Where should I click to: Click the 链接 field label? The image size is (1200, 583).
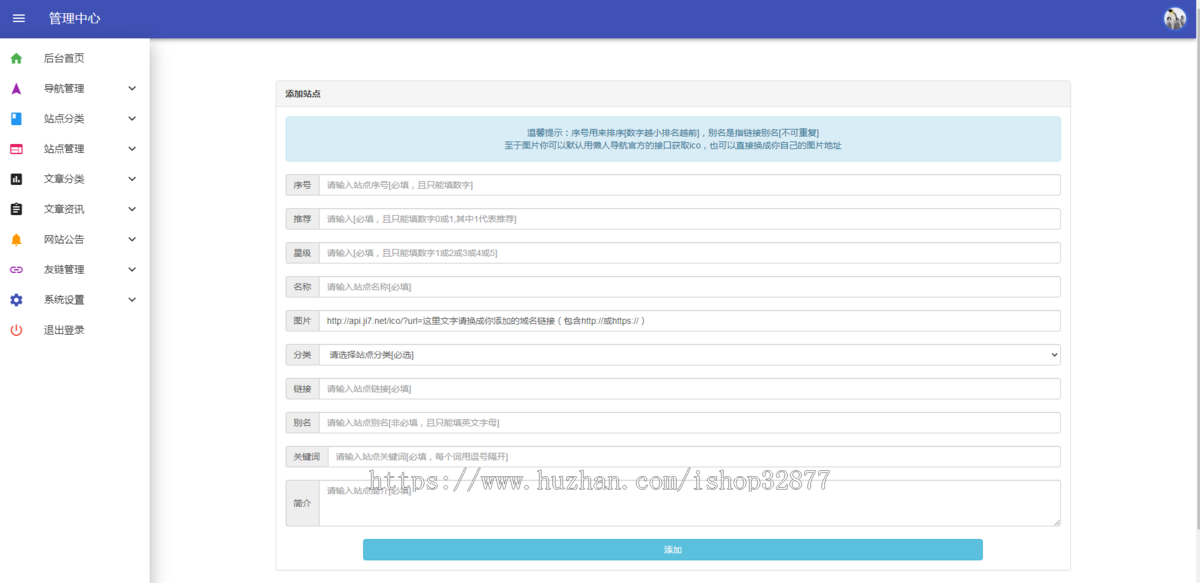pos(302,389)
